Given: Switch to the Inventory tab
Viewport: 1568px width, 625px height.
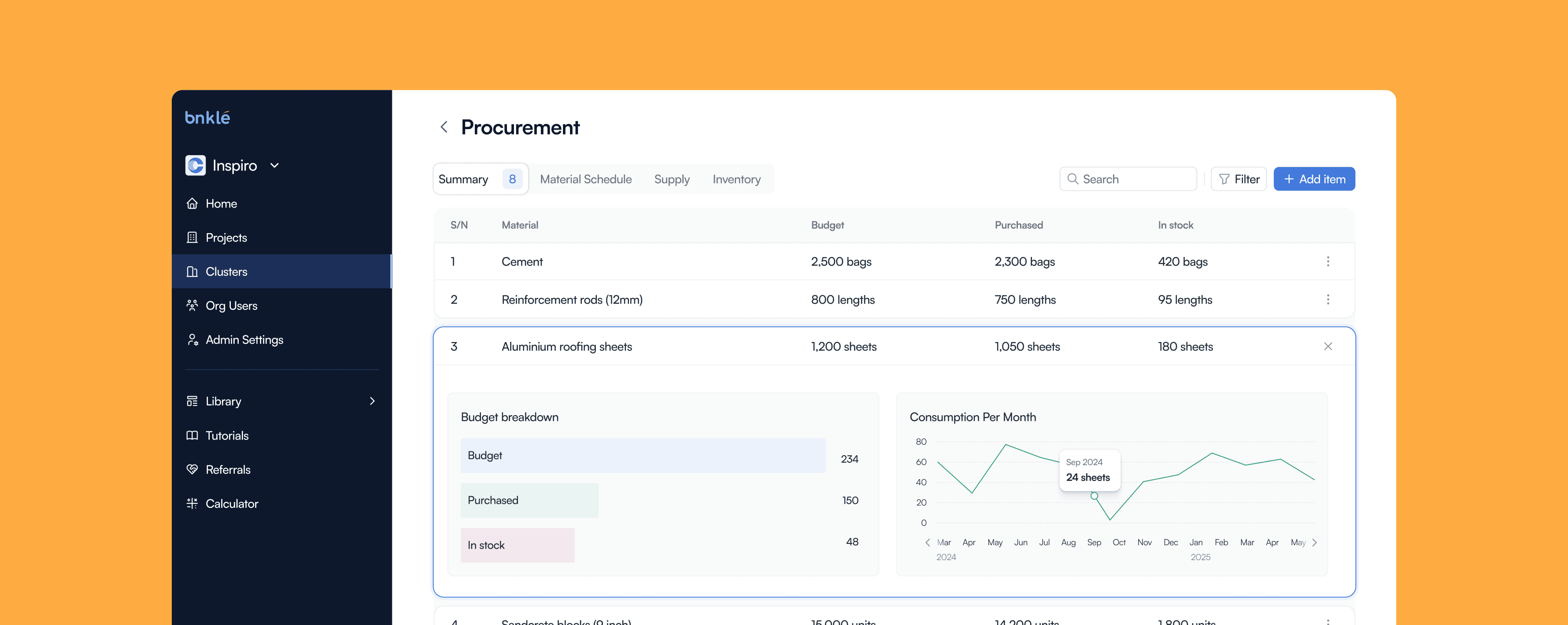Looking at the screenshot, I should (x=736, y=179).
